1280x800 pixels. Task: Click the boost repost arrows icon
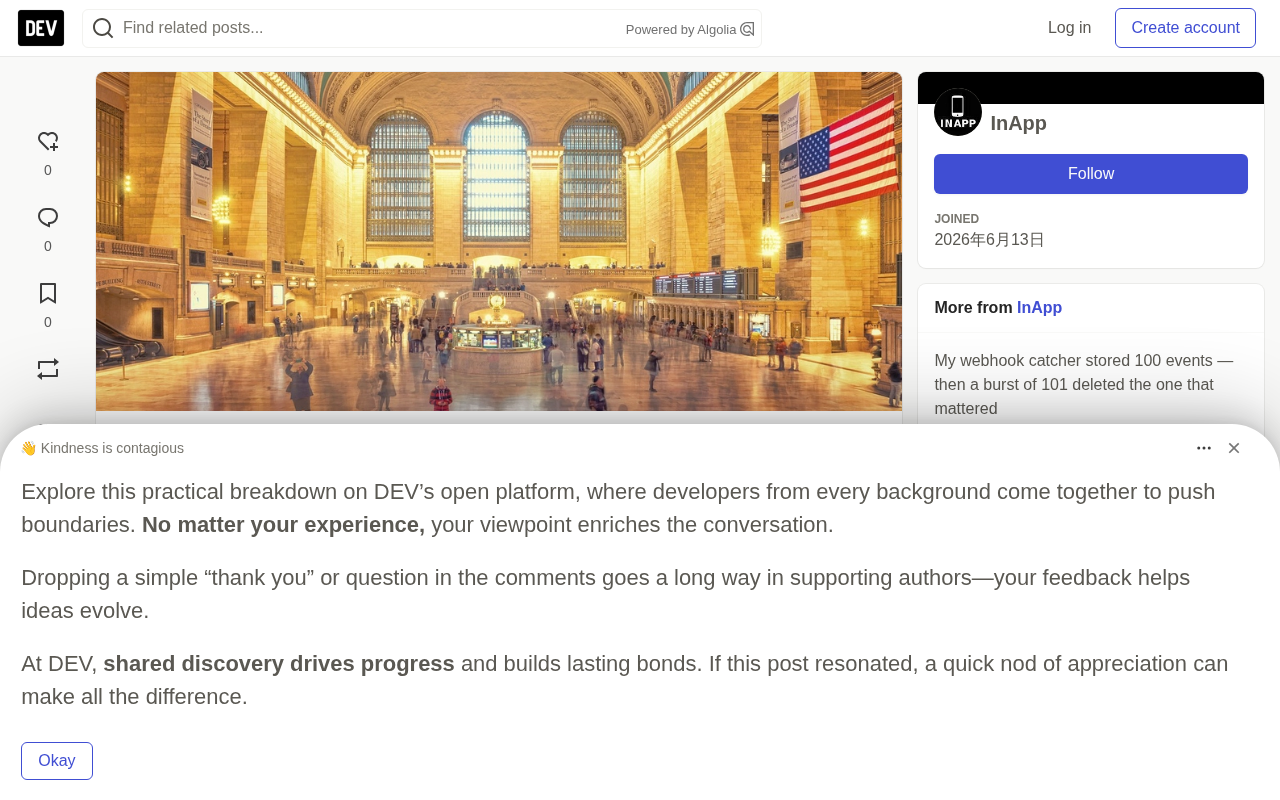coord(48,370)
